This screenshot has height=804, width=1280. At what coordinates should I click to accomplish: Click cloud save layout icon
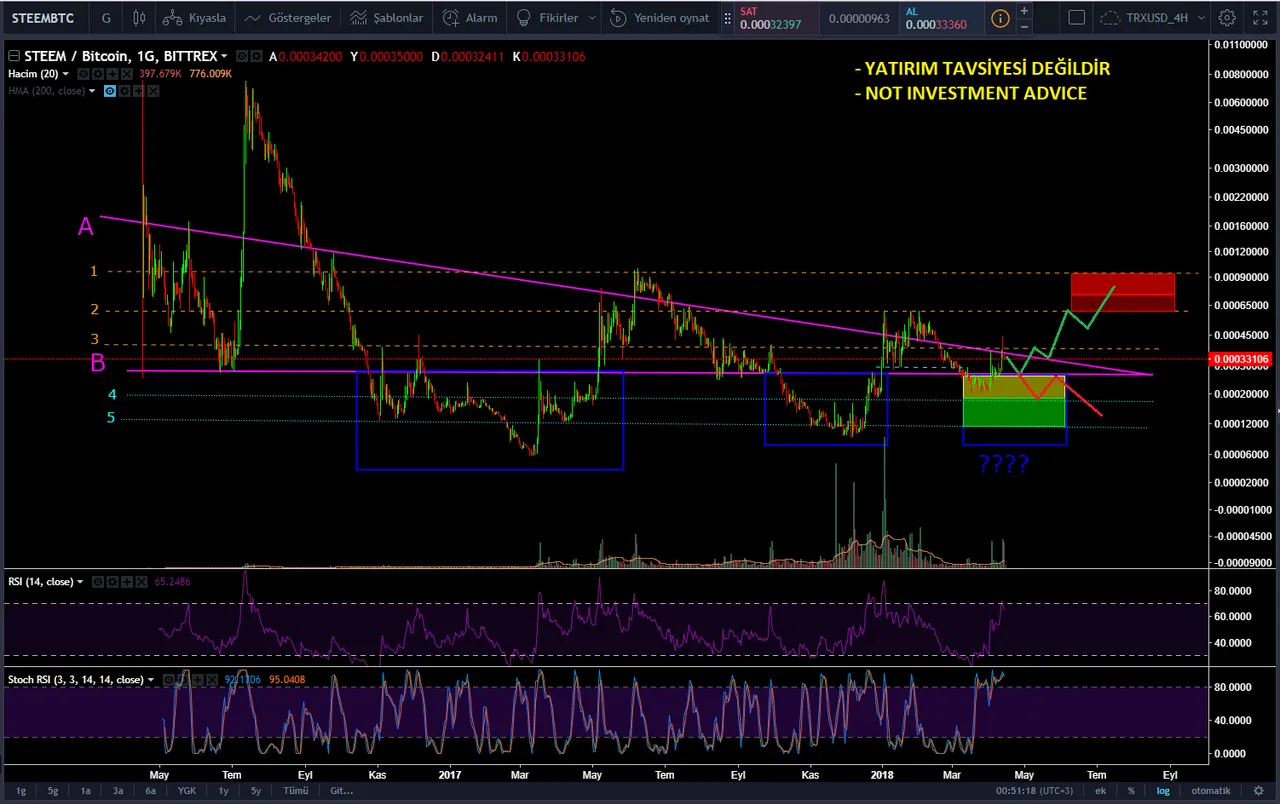(1110, 17)
